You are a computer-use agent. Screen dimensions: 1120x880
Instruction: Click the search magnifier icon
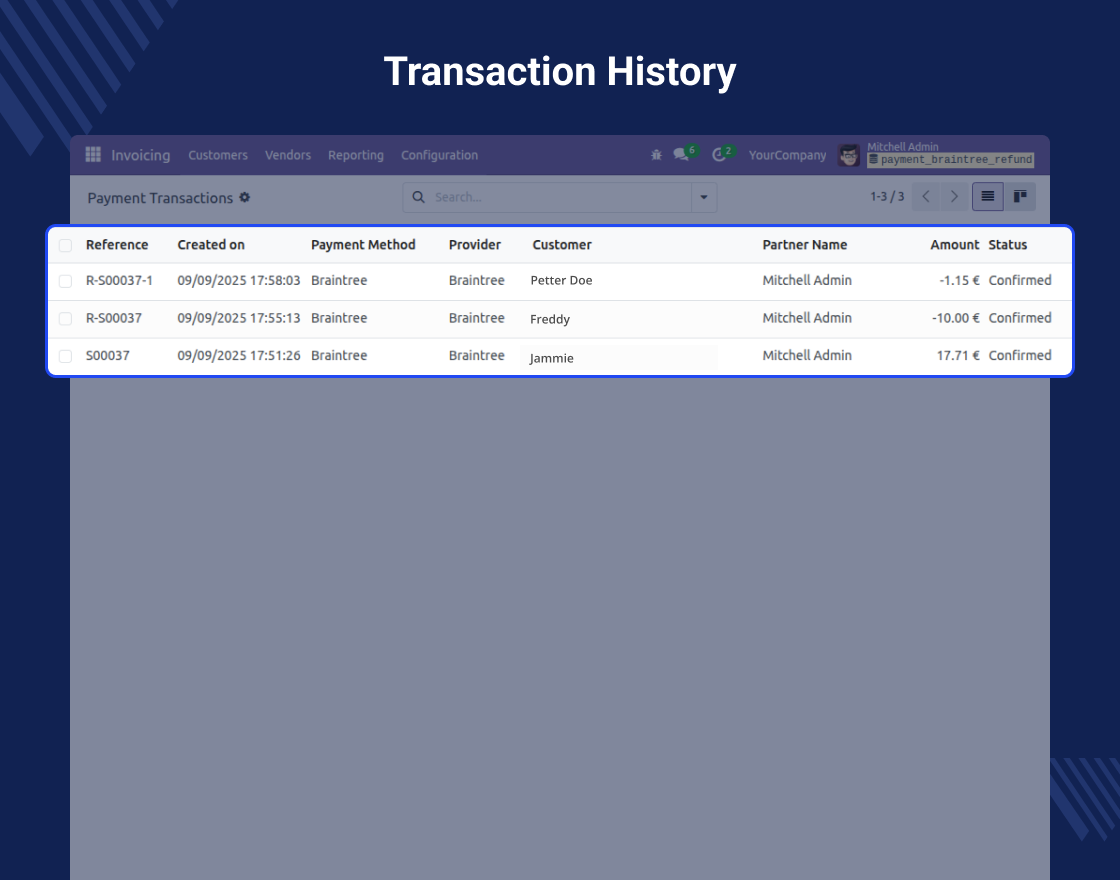pos(419,197)
